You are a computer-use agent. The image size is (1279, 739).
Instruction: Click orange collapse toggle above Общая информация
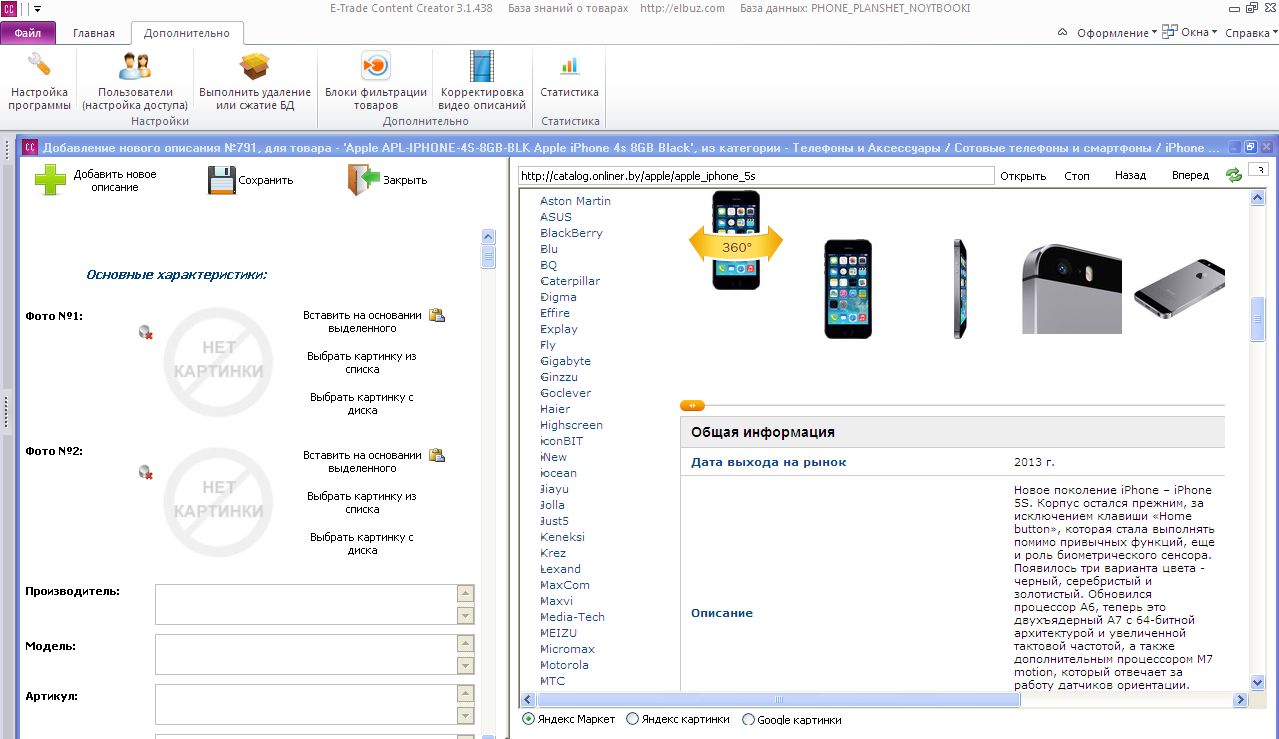click(x=692, y=405)
